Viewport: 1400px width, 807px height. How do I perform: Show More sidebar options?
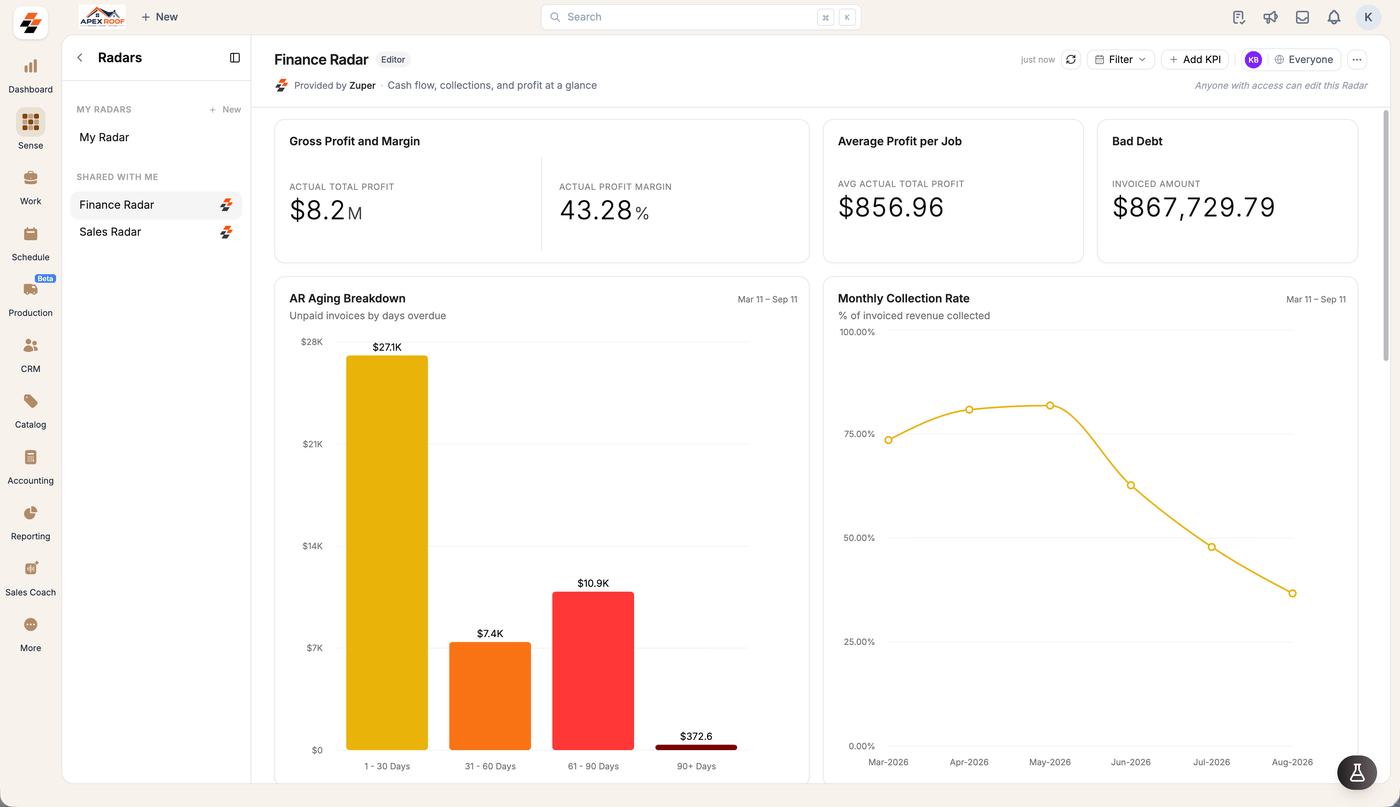pos(30,634)
